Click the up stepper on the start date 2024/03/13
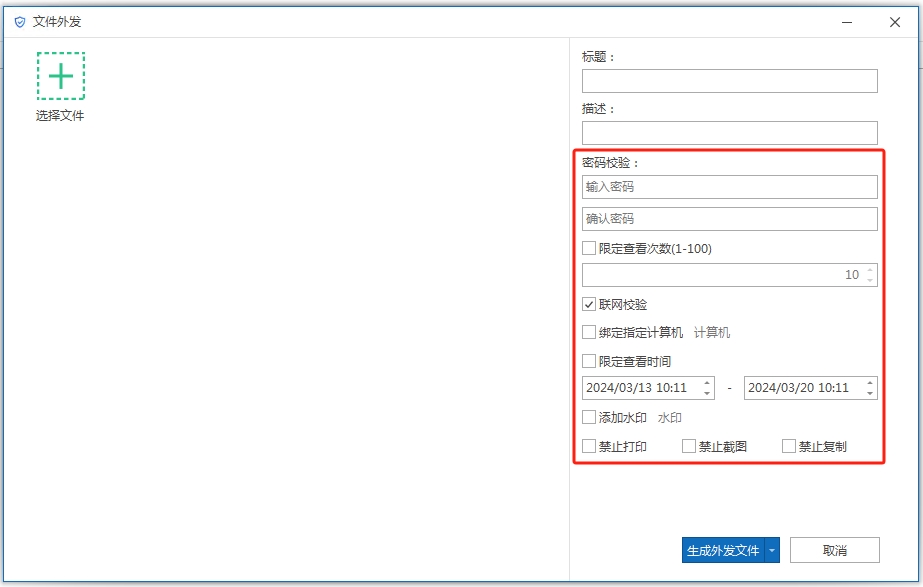 click(707, 383)
